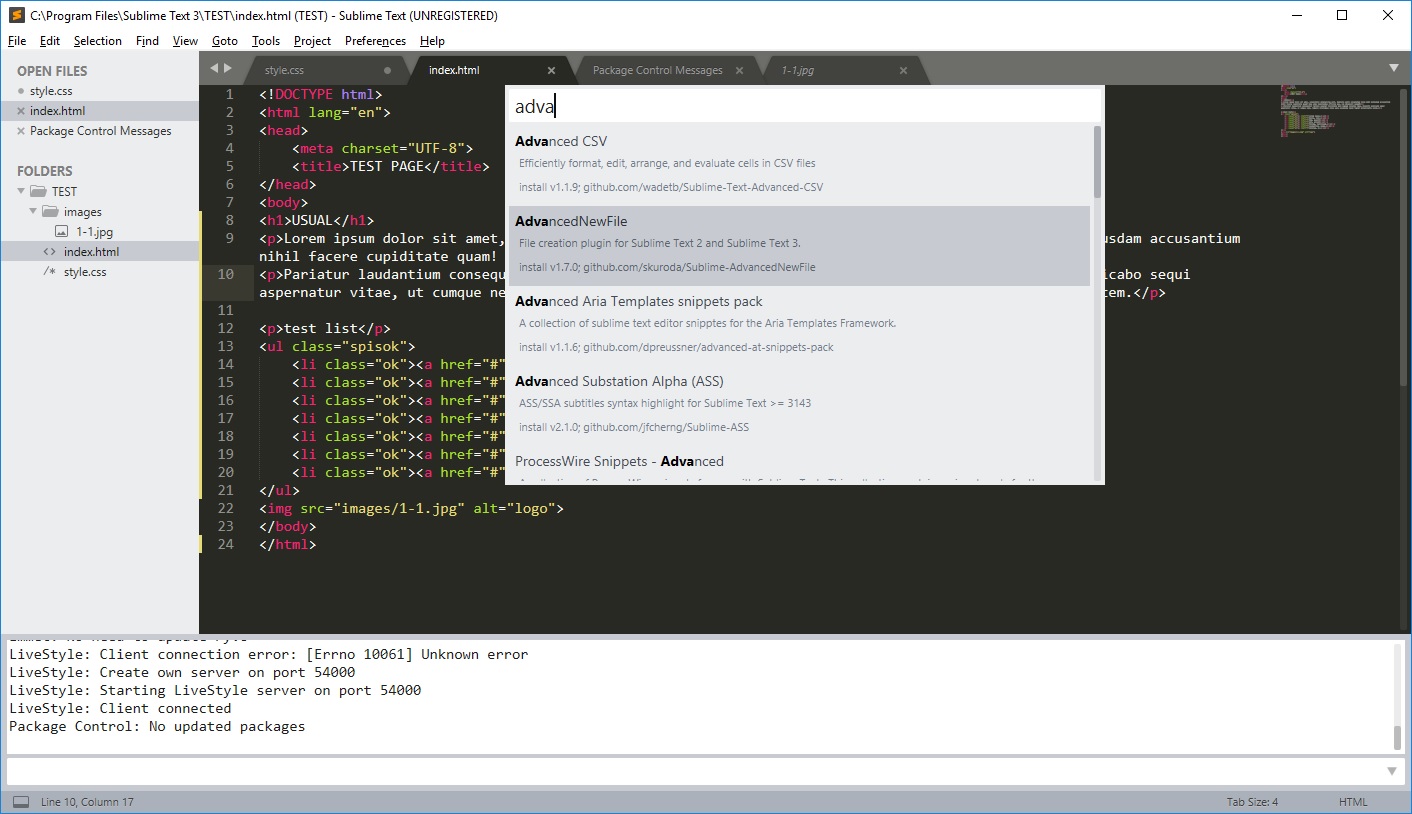Open the Find menu
The image size is (1412, 814).
tap(147, 41)
